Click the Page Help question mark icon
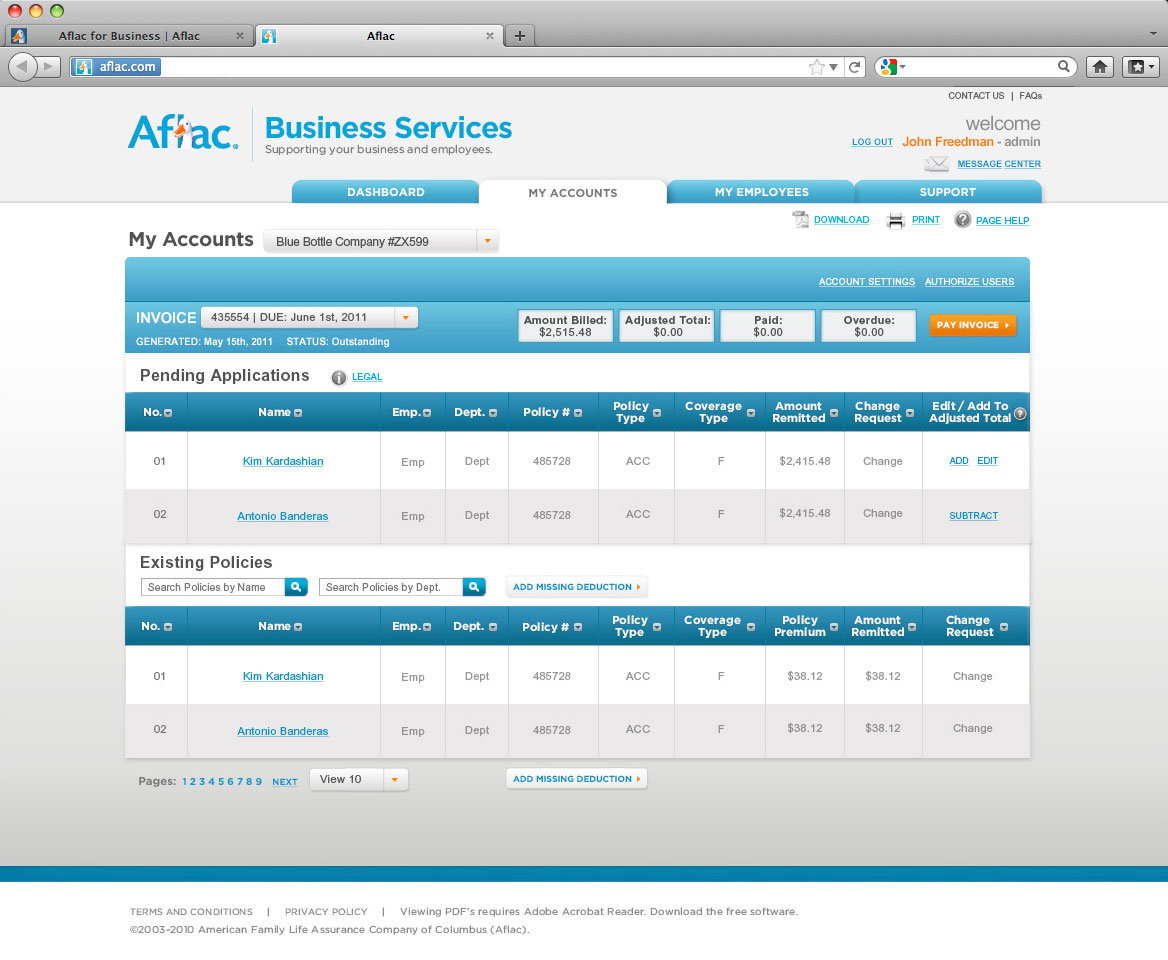The height and width of the screenshot is (960, 1168). tap(962, 220)
